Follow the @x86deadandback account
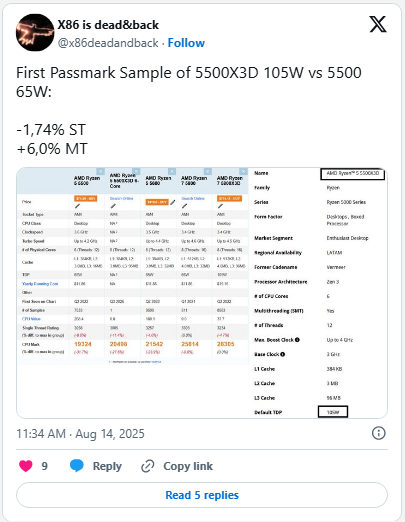Screen dimensions: 405x522 [186, 43]
